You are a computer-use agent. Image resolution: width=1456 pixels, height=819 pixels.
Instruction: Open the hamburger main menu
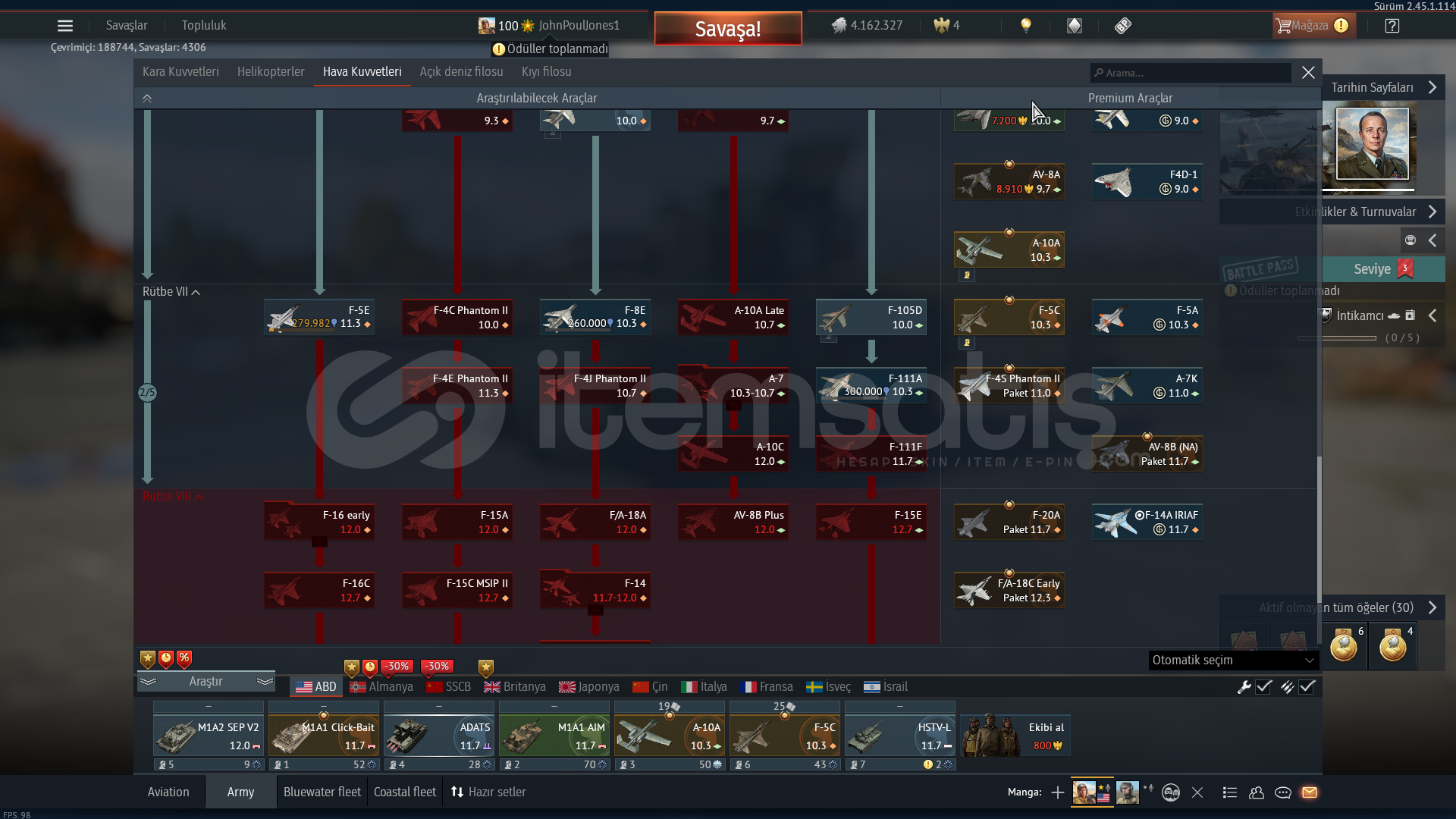65,26
